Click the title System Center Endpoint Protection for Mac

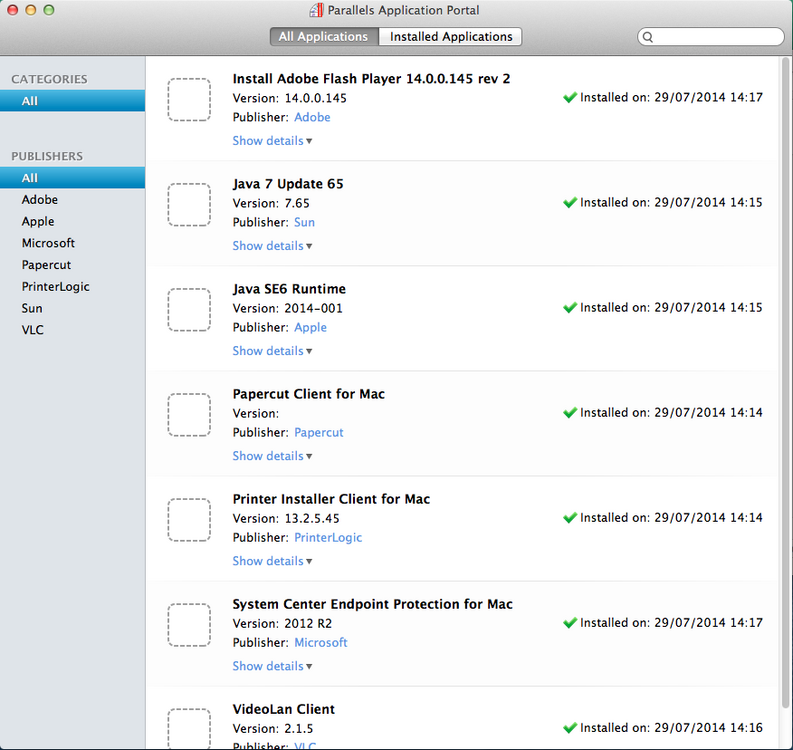click(373, 604)
